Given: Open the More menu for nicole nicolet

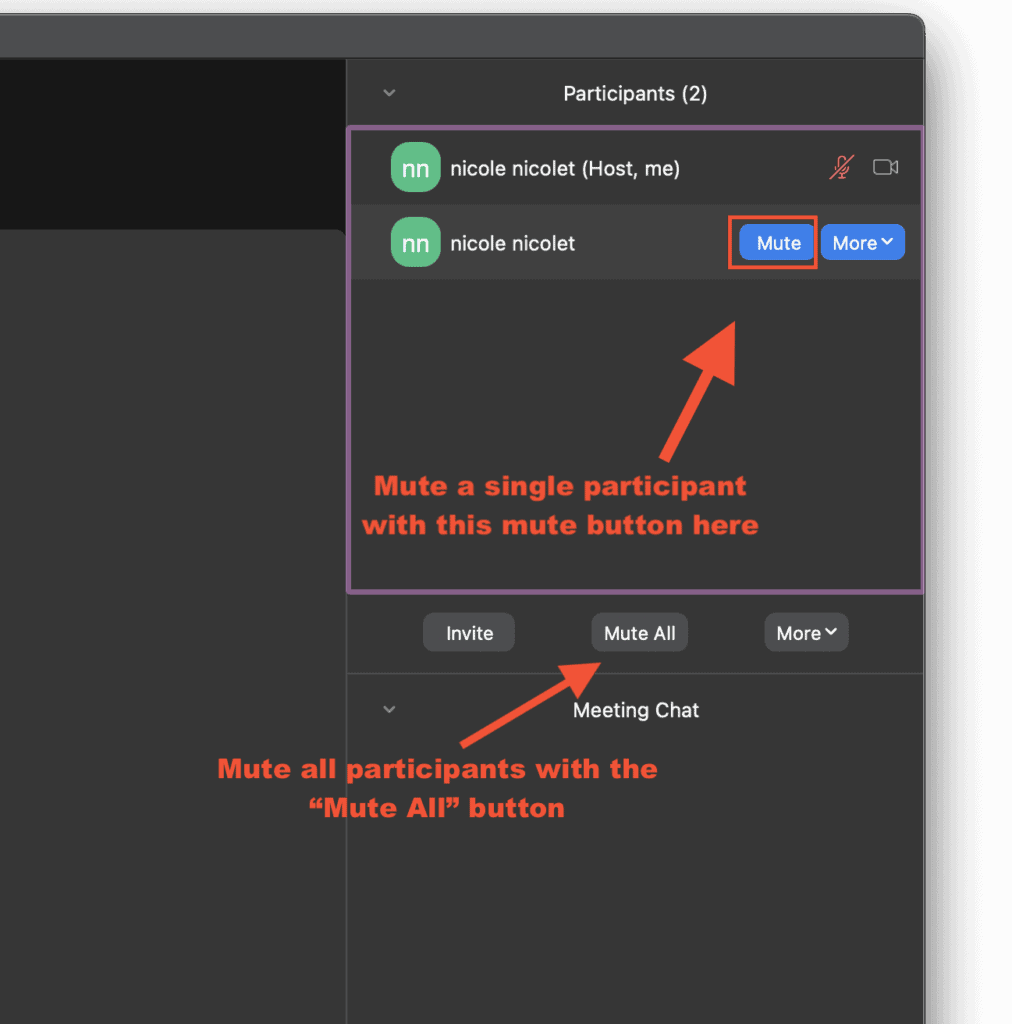Looking at the screenshot, I should (862, 242).
